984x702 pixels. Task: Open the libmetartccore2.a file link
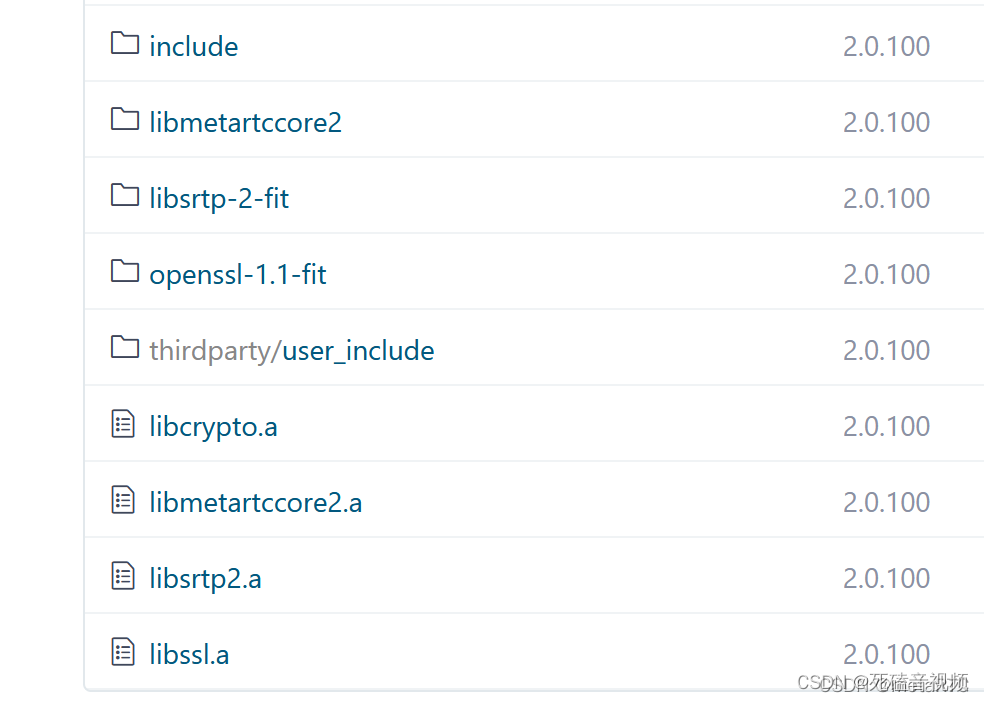[255, 503]
